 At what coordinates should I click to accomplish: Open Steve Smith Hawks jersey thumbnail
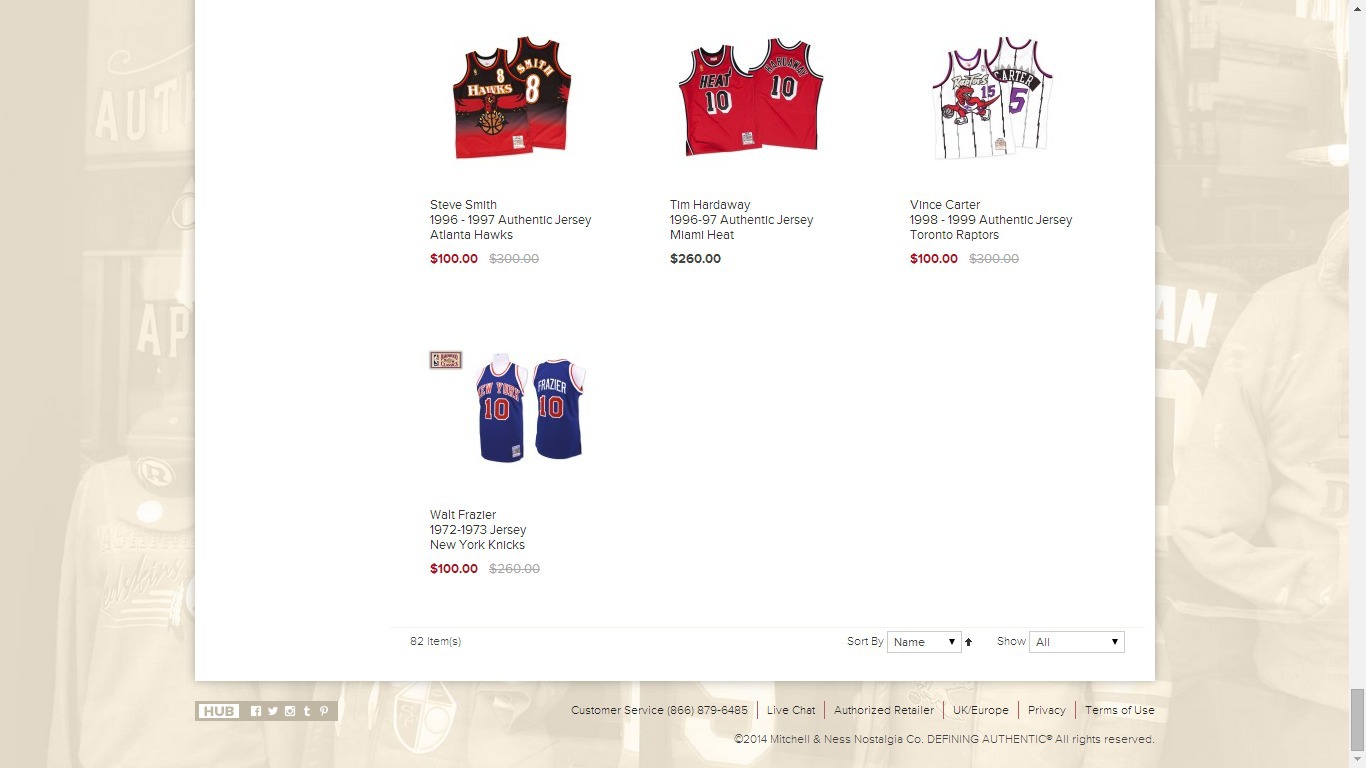[x=512, y=98]
